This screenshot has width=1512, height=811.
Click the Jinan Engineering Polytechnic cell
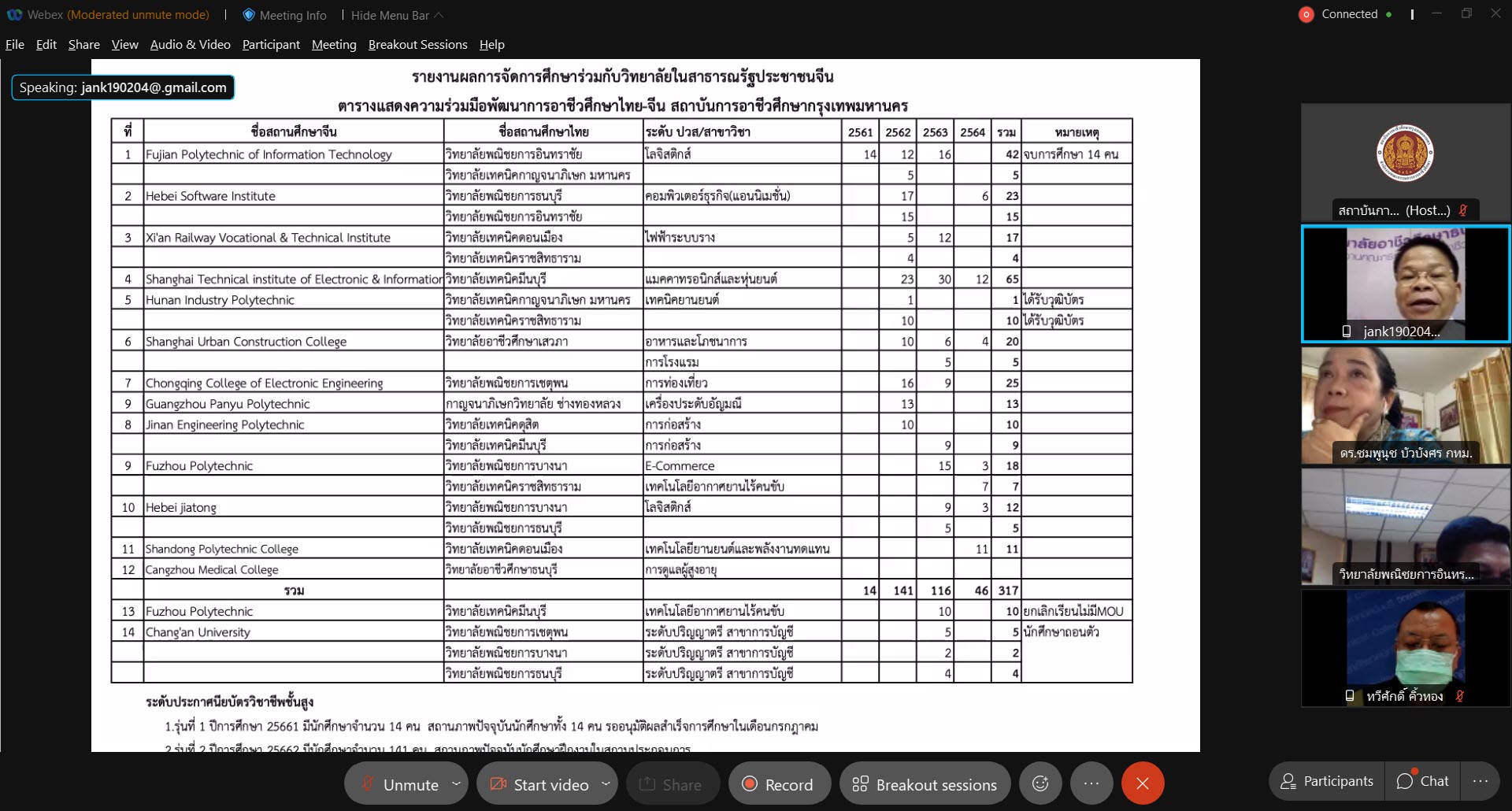[x=294, y=424]
